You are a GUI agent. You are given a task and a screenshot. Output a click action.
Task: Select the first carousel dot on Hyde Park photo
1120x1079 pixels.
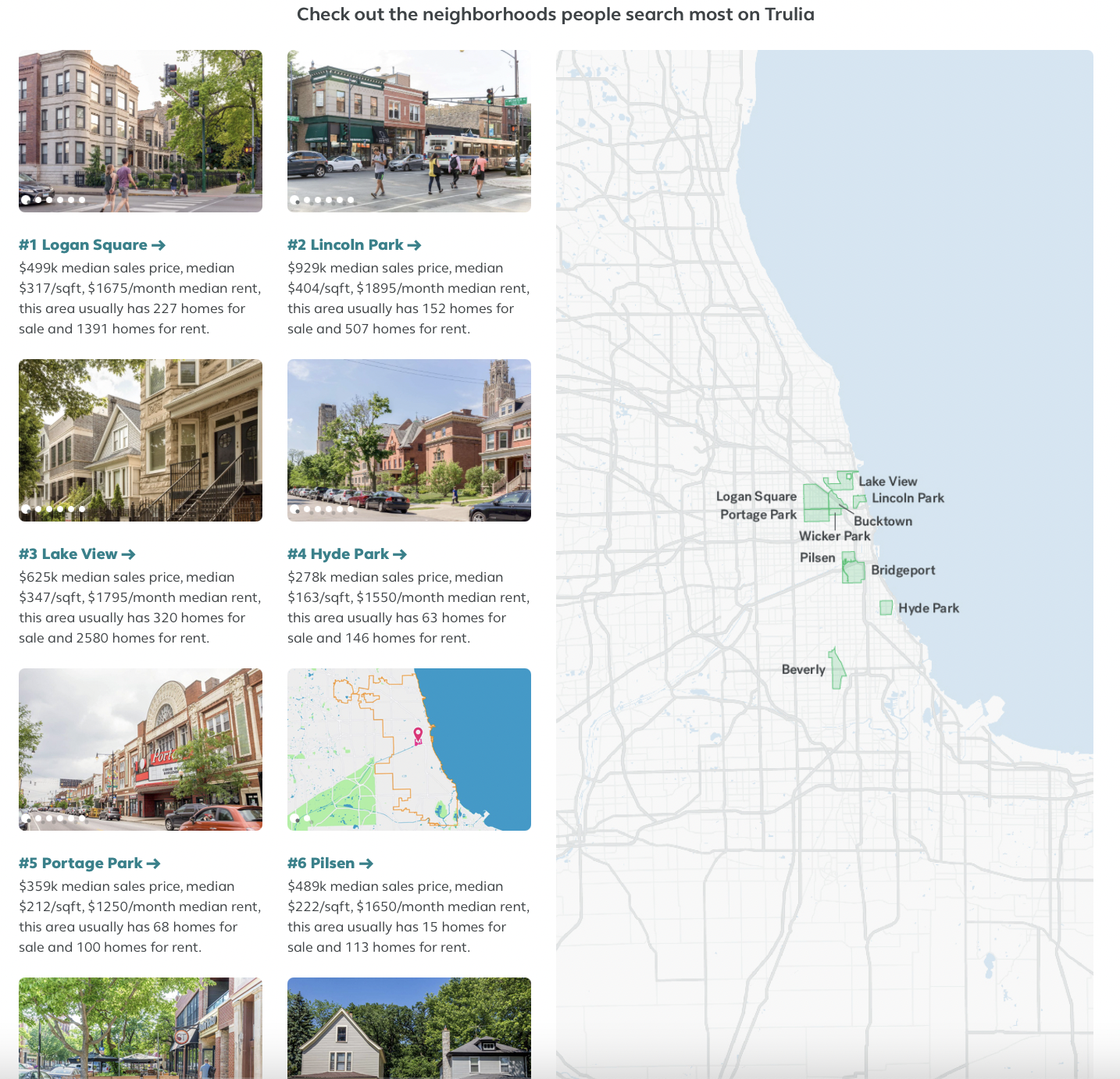[295, 509]
